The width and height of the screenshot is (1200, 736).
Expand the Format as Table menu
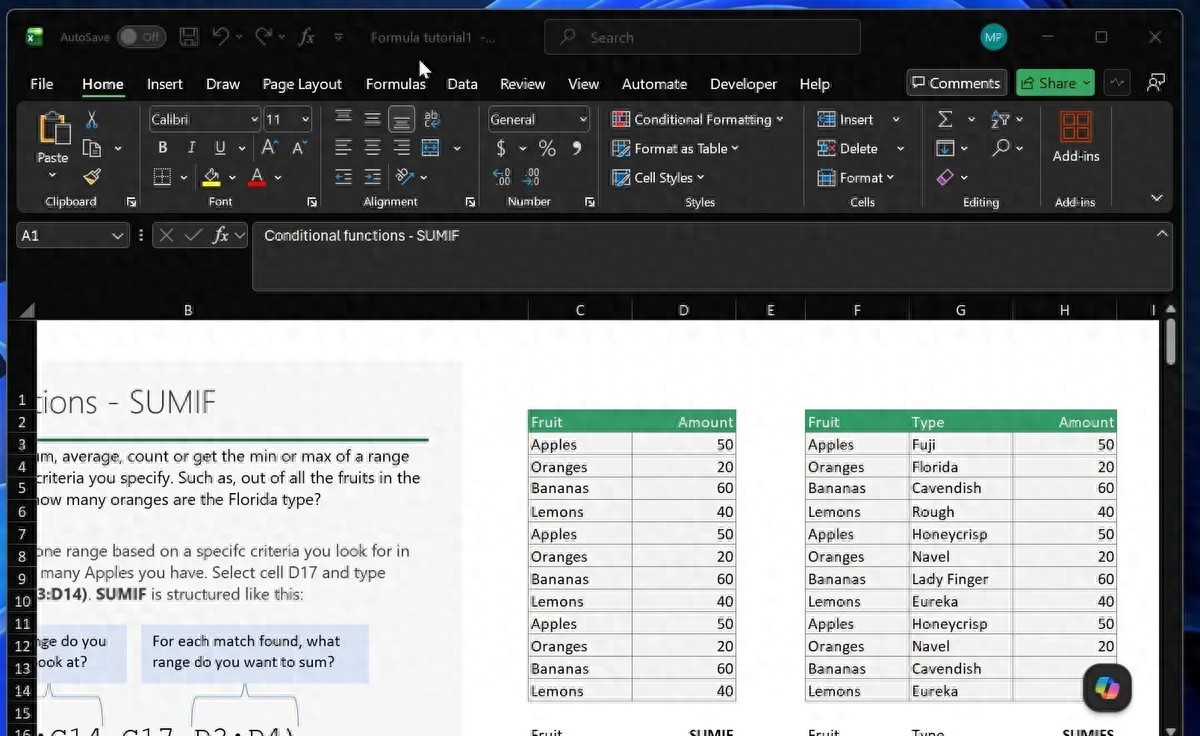click(x=675, y=148)
